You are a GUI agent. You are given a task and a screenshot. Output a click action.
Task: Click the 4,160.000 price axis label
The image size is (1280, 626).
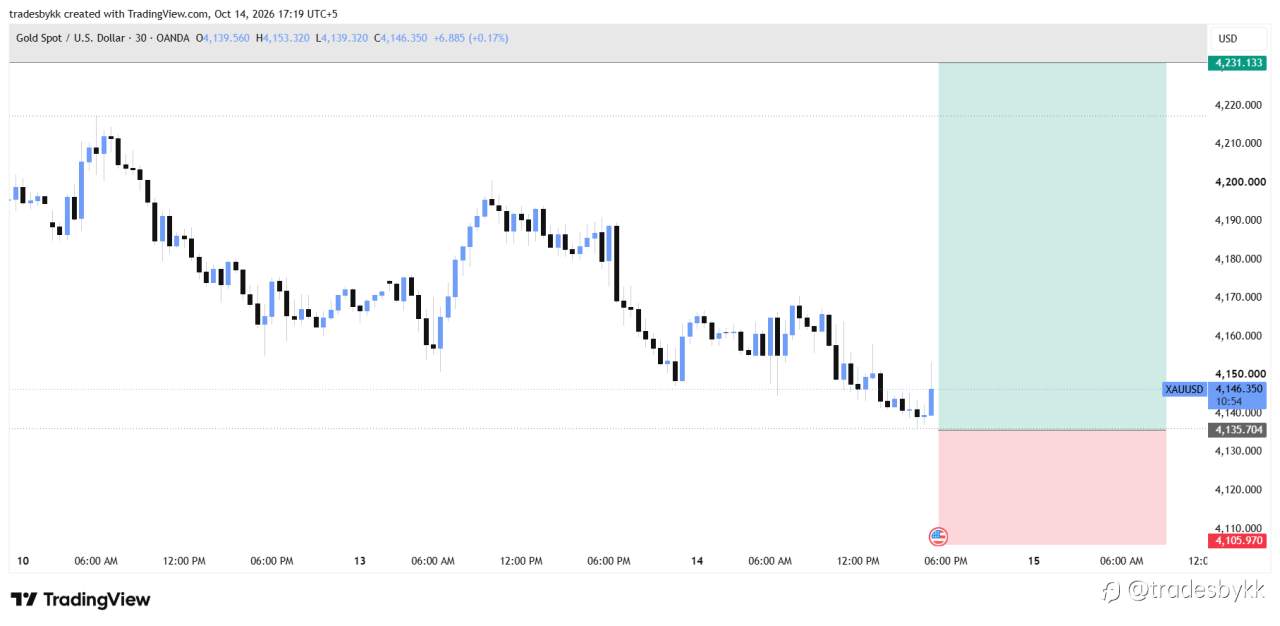(1240, 336)
